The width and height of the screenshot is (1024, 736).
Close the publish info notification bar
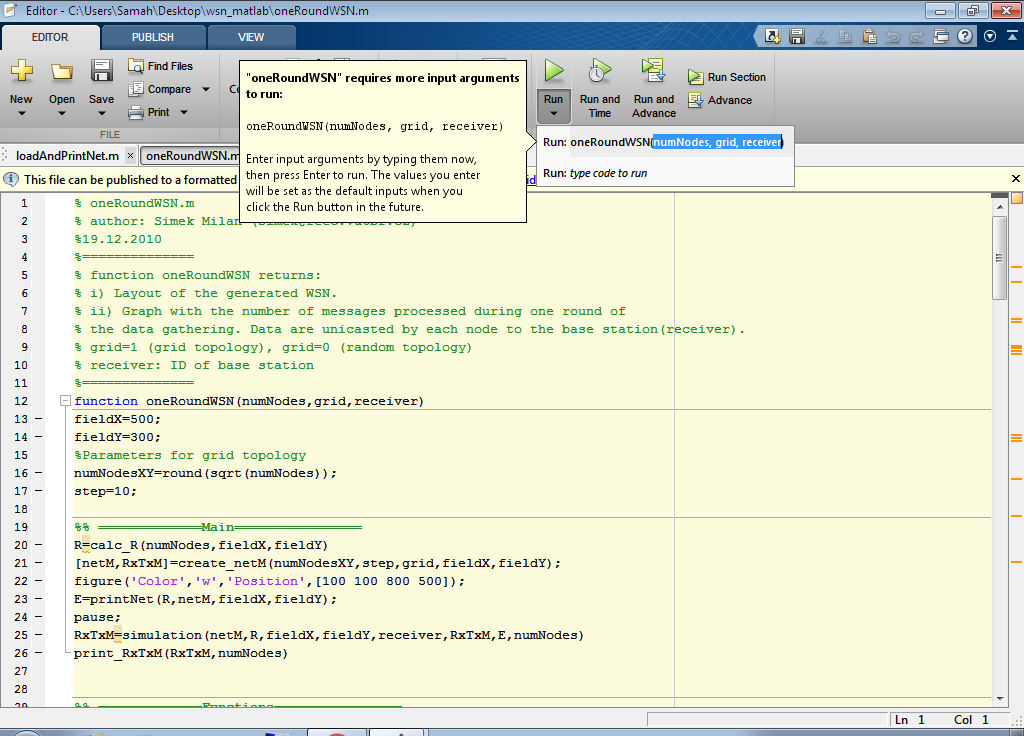1016,179
